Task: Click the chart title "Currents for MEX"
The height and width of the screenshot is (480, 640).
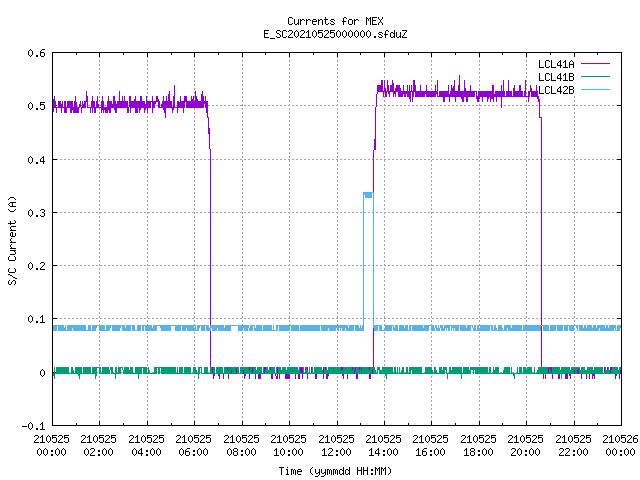Action: pos(335,21)
